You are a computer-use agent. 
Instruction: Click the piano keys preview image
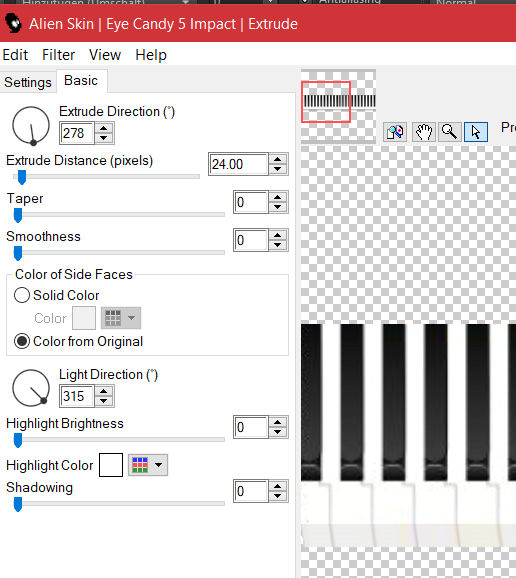[x=408, y=435]
